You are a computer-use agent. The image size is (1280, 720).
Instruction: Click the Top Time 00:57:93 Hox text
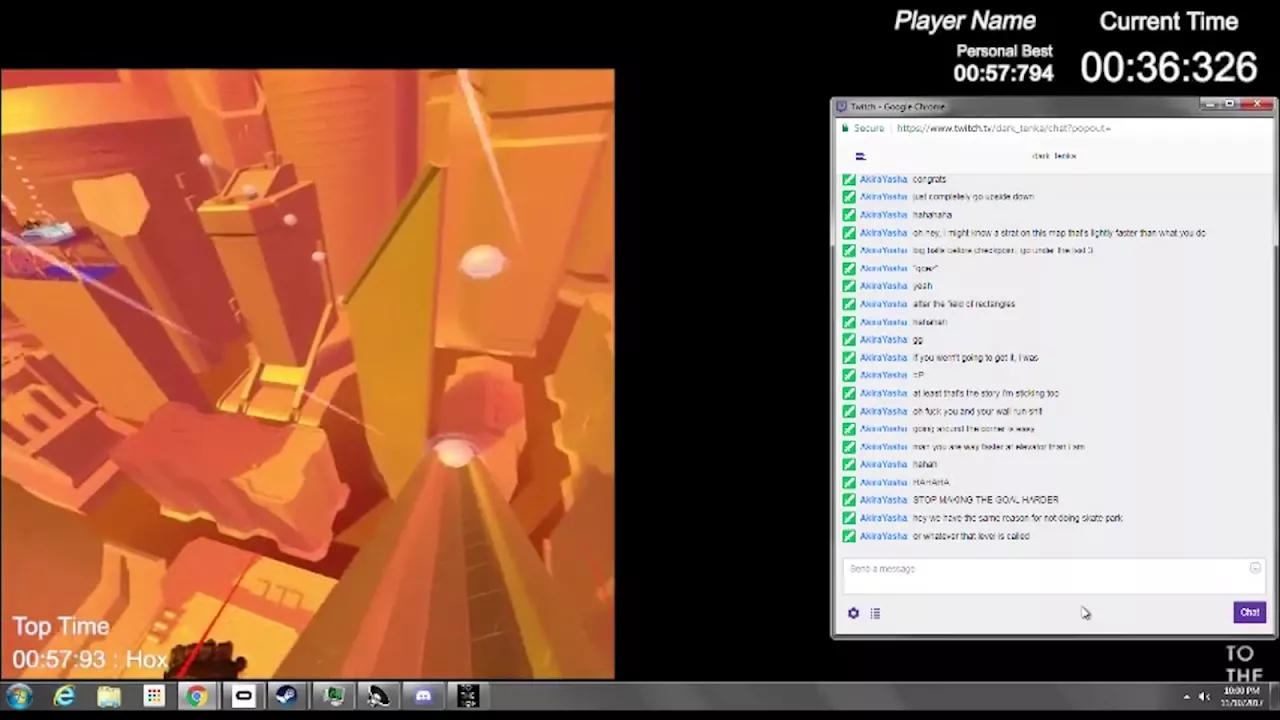pyautogui.click(x=90, y=643)
